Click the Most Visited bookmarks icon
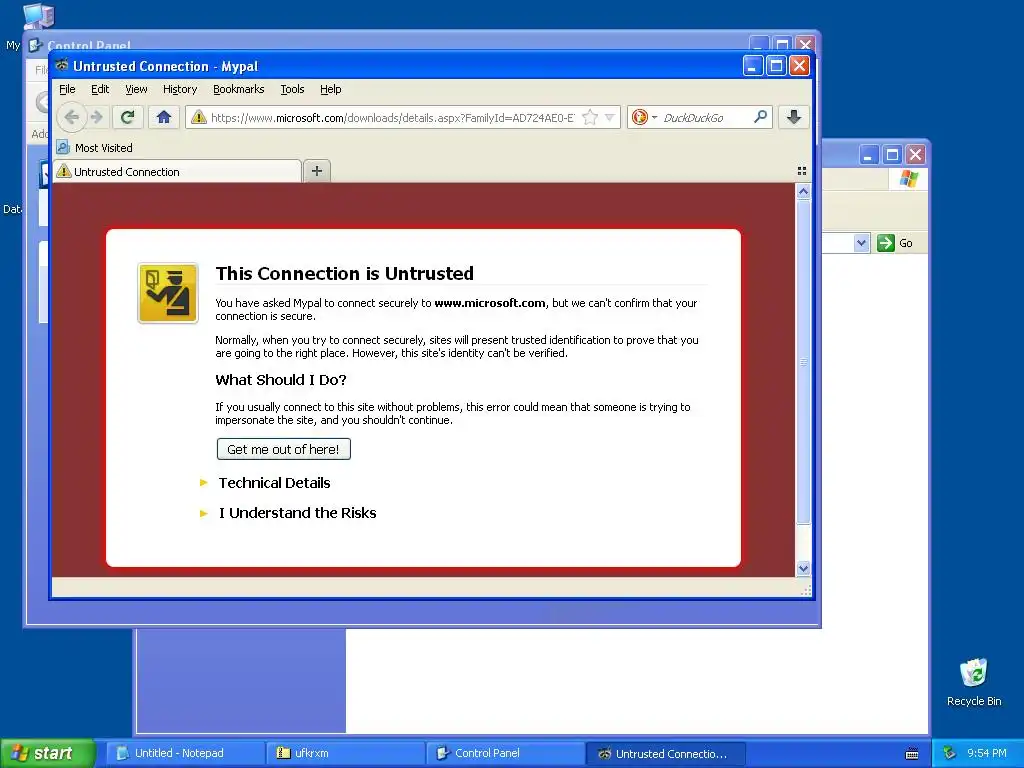This screenshot has width=1024, height=768. pyautogui.click(x=63, y=148)
